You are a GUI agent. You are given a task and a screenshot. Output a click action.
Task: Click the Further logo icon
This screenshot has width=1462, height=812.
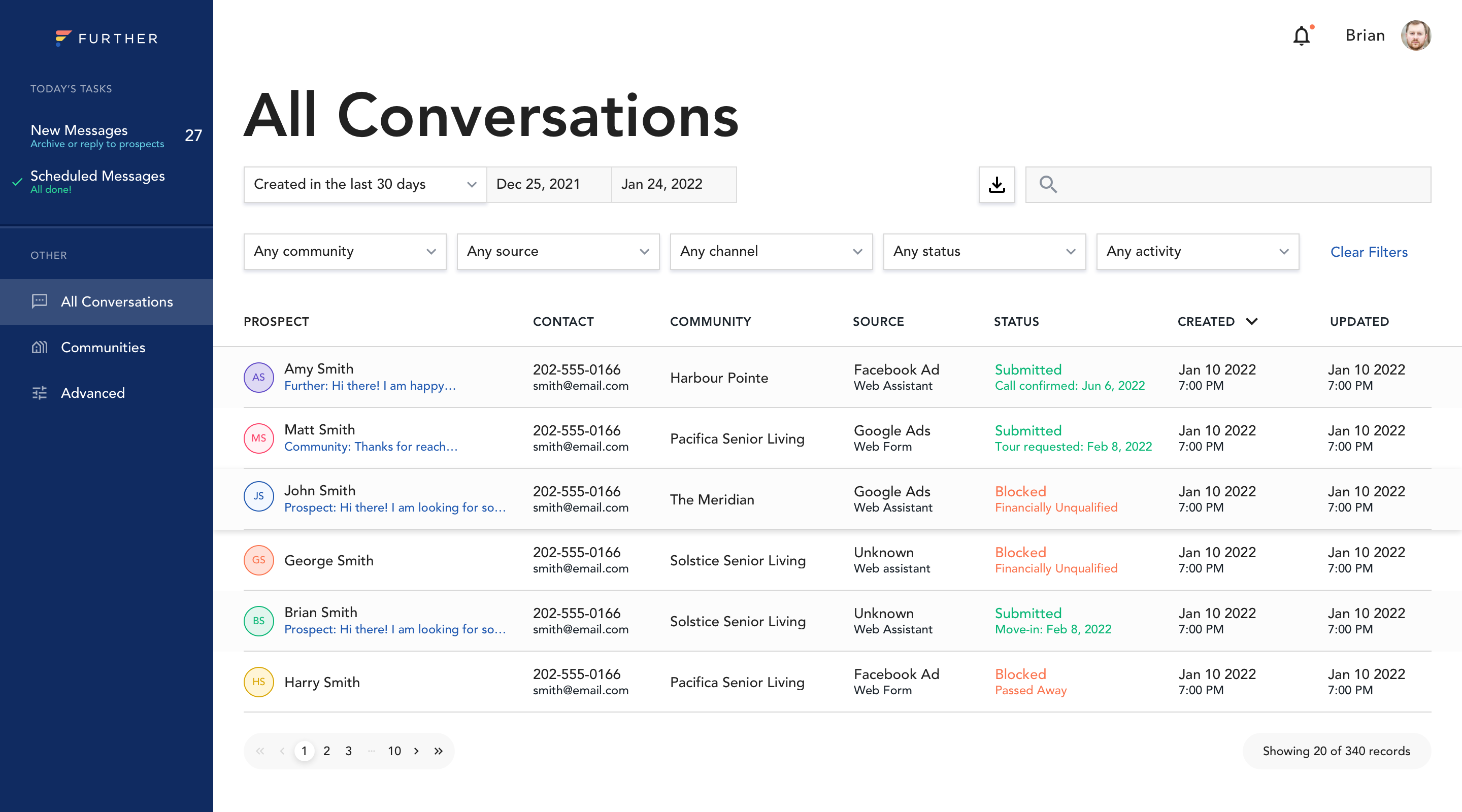click(x=63, y=38)
